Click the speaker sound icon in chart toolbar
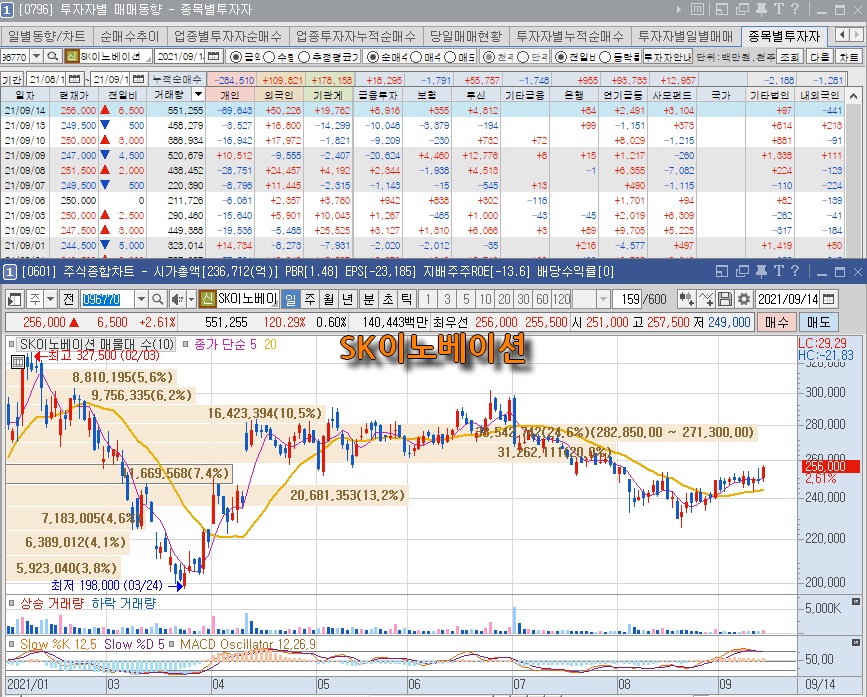The height and width of the screenshot is (697, 867). (176, 300)
